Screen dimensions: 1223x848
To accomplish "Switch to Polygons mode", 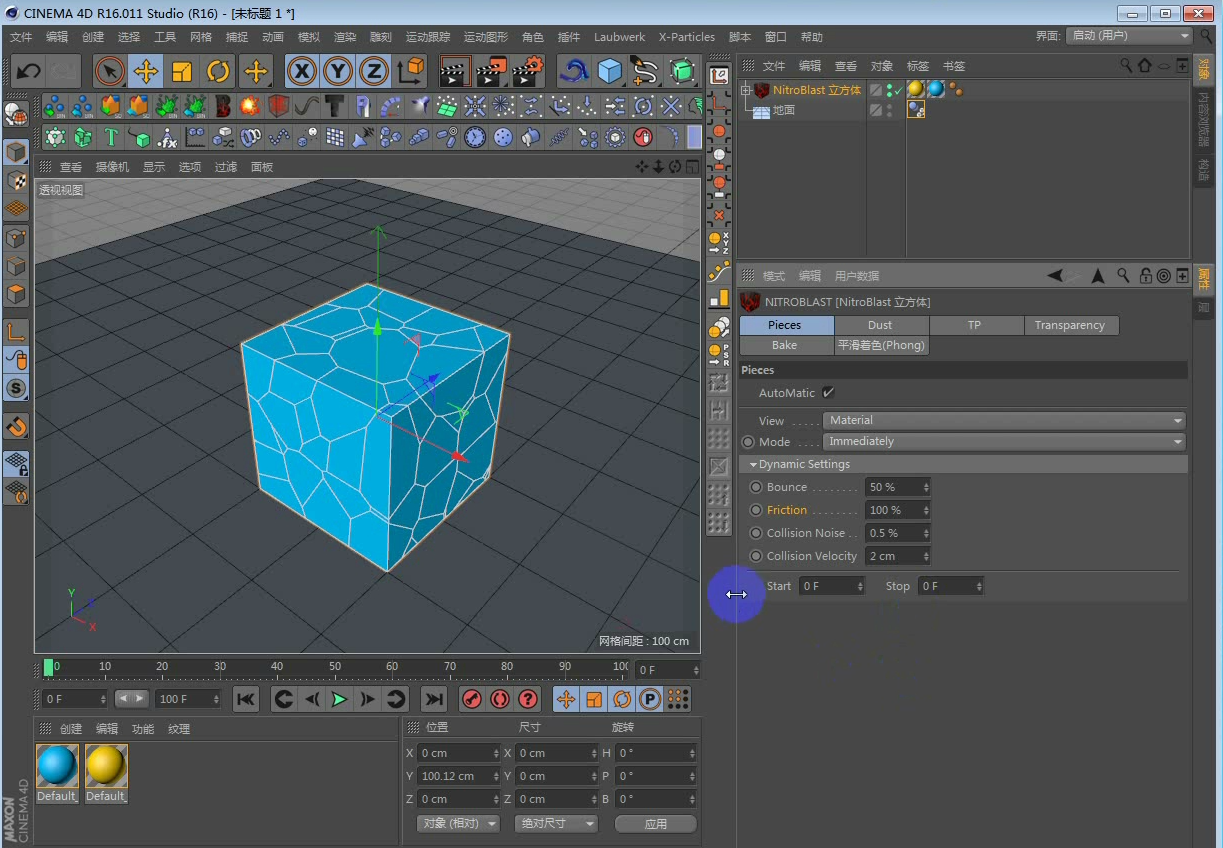I will click(x=16, y=294).
